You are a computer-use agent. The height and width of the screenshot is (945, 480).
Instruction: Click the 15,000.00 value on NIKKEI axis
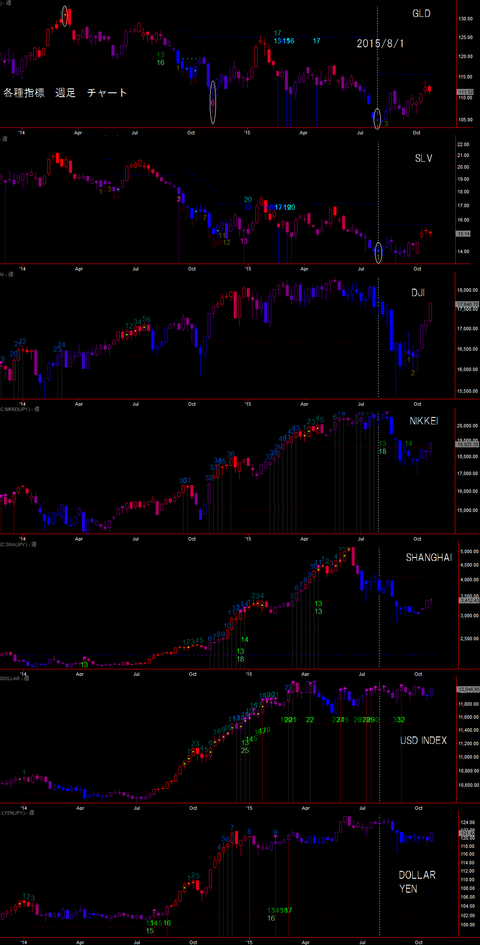(x=467, y=510)
